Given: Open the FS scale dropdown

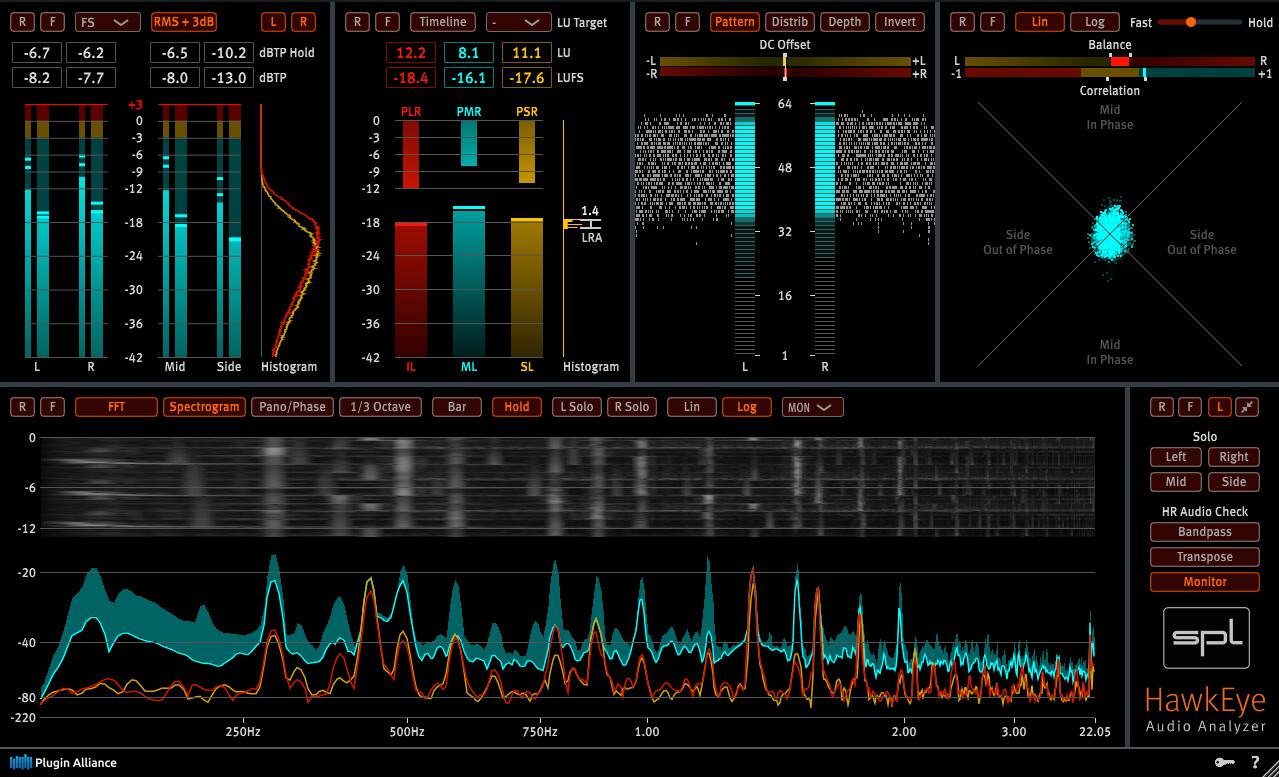Looking at the screenshot, I should [108, 21].
